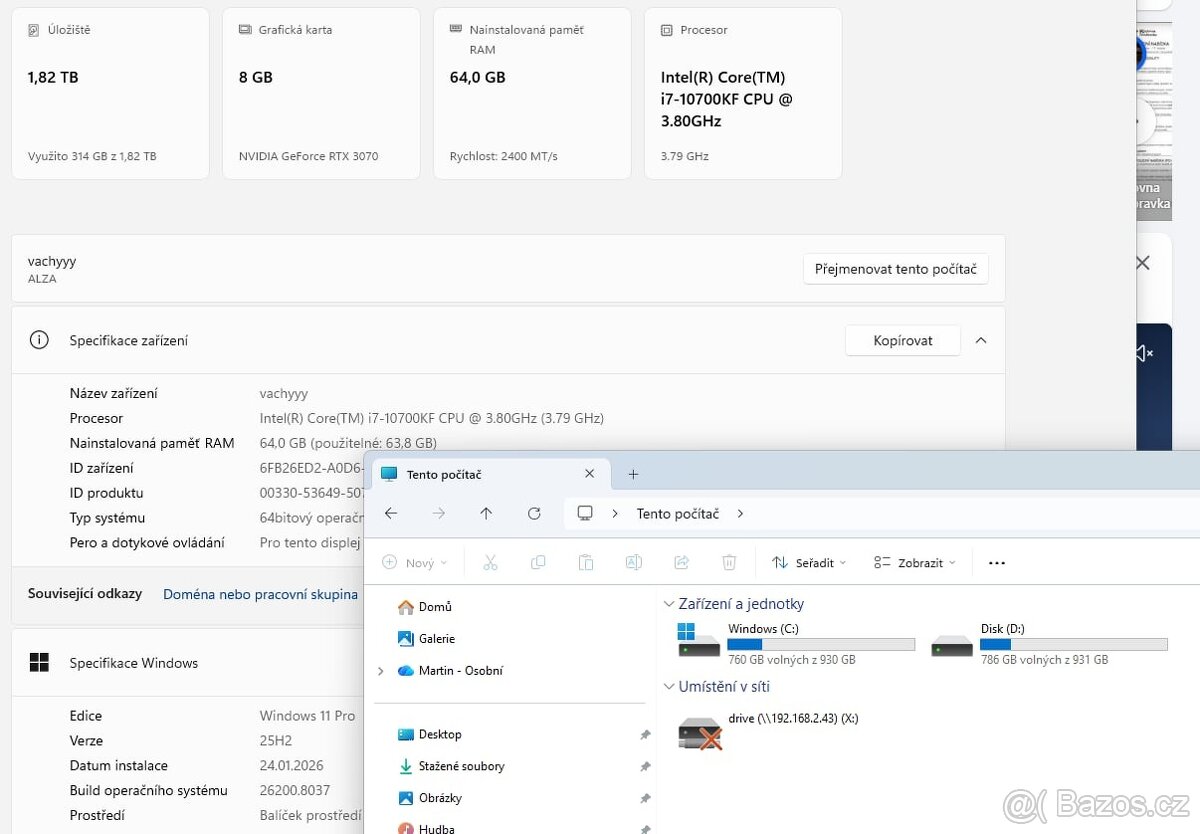Expand the Martin - Osobní tree node
This screenshot has width=1200, height=834.
point(381,671)
